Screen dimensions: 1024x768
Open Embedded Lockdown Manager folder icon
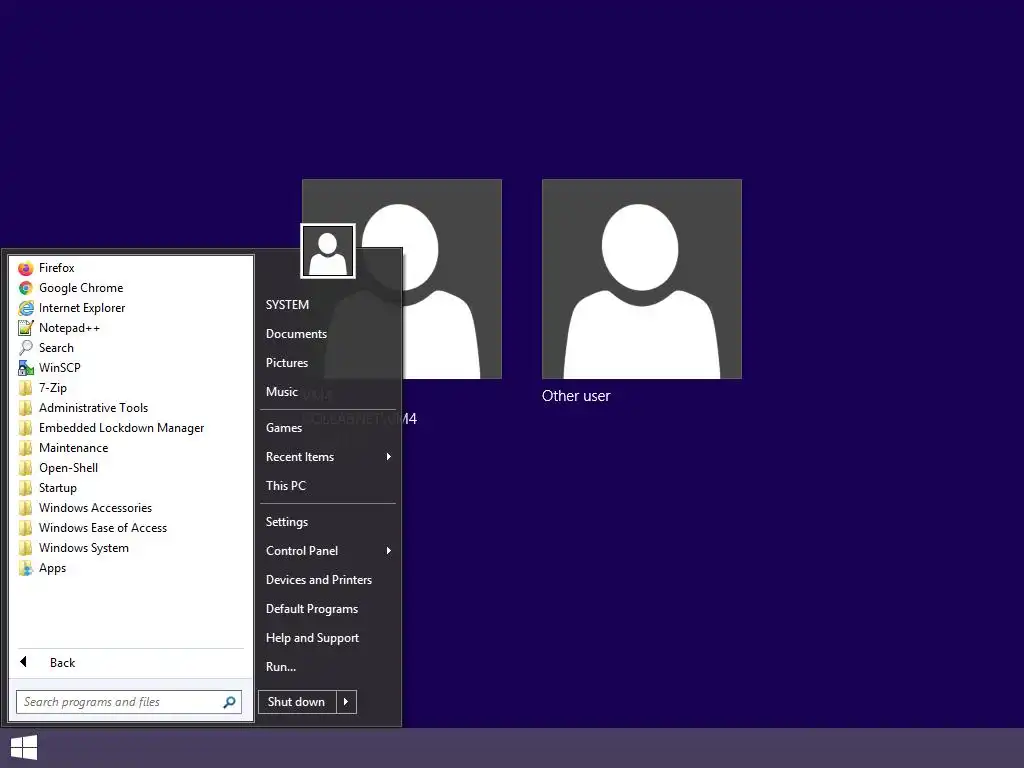25,428
